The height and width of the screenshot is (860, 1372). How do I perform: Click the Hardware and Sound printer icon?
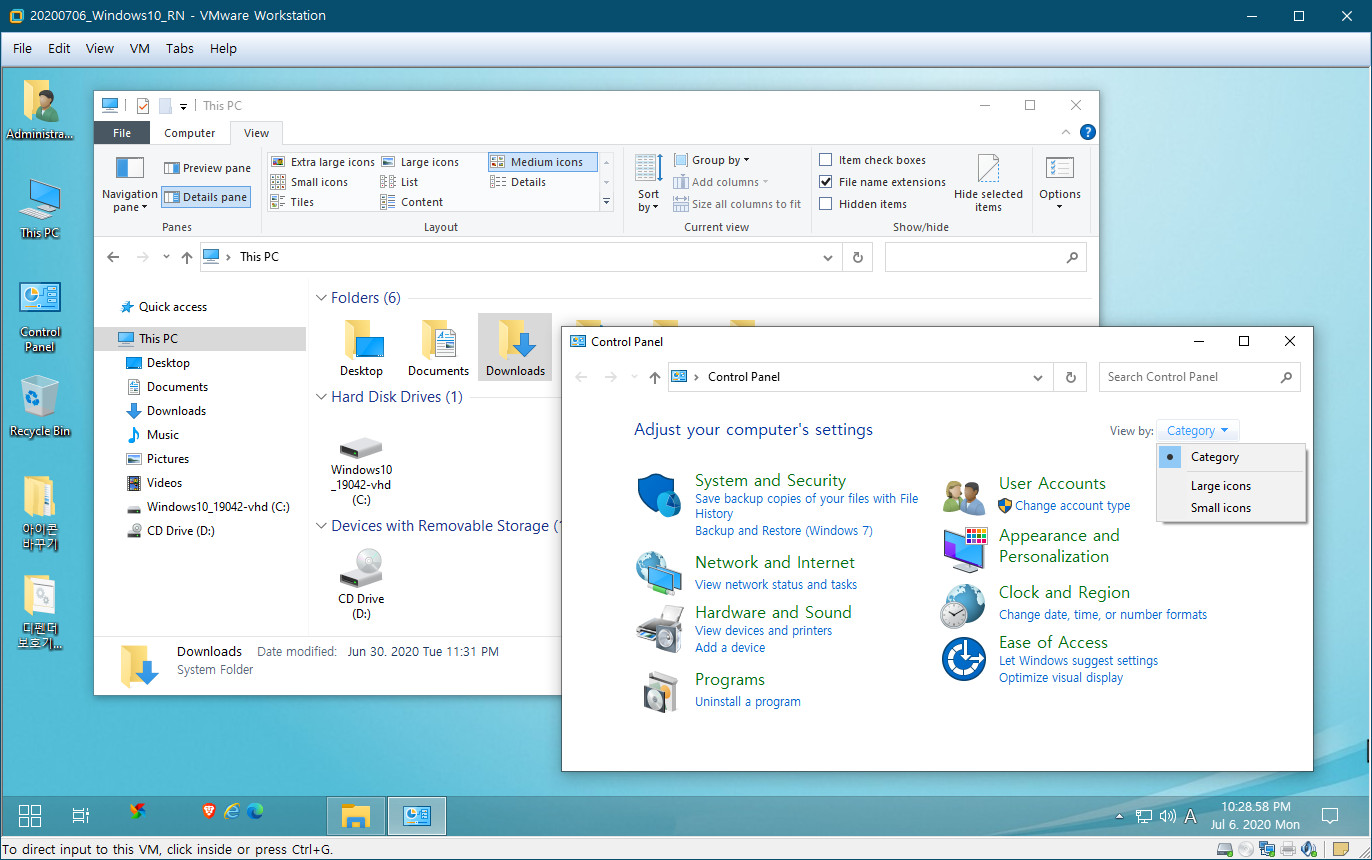(658, 629)
